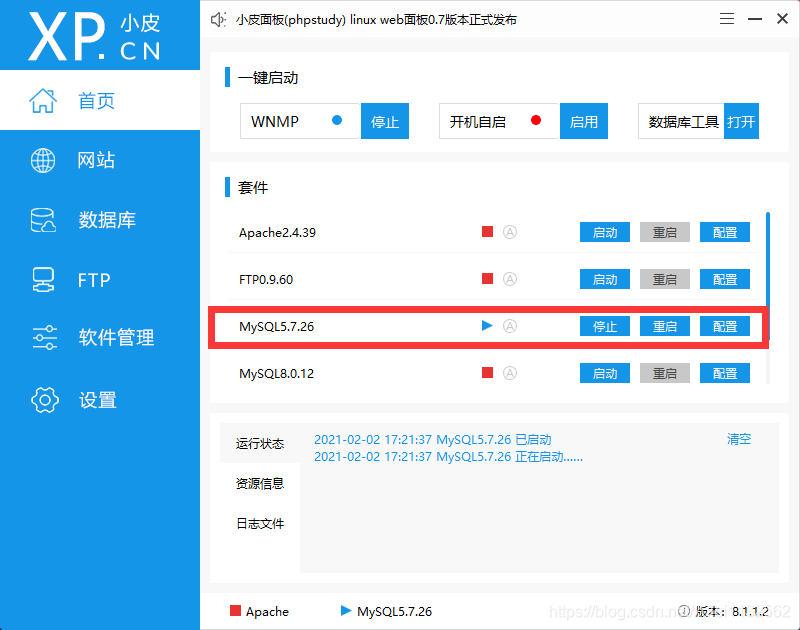Click MySQL5.7.26 status in bottom bar
This screenshot has height=630, width=800.
386,611
